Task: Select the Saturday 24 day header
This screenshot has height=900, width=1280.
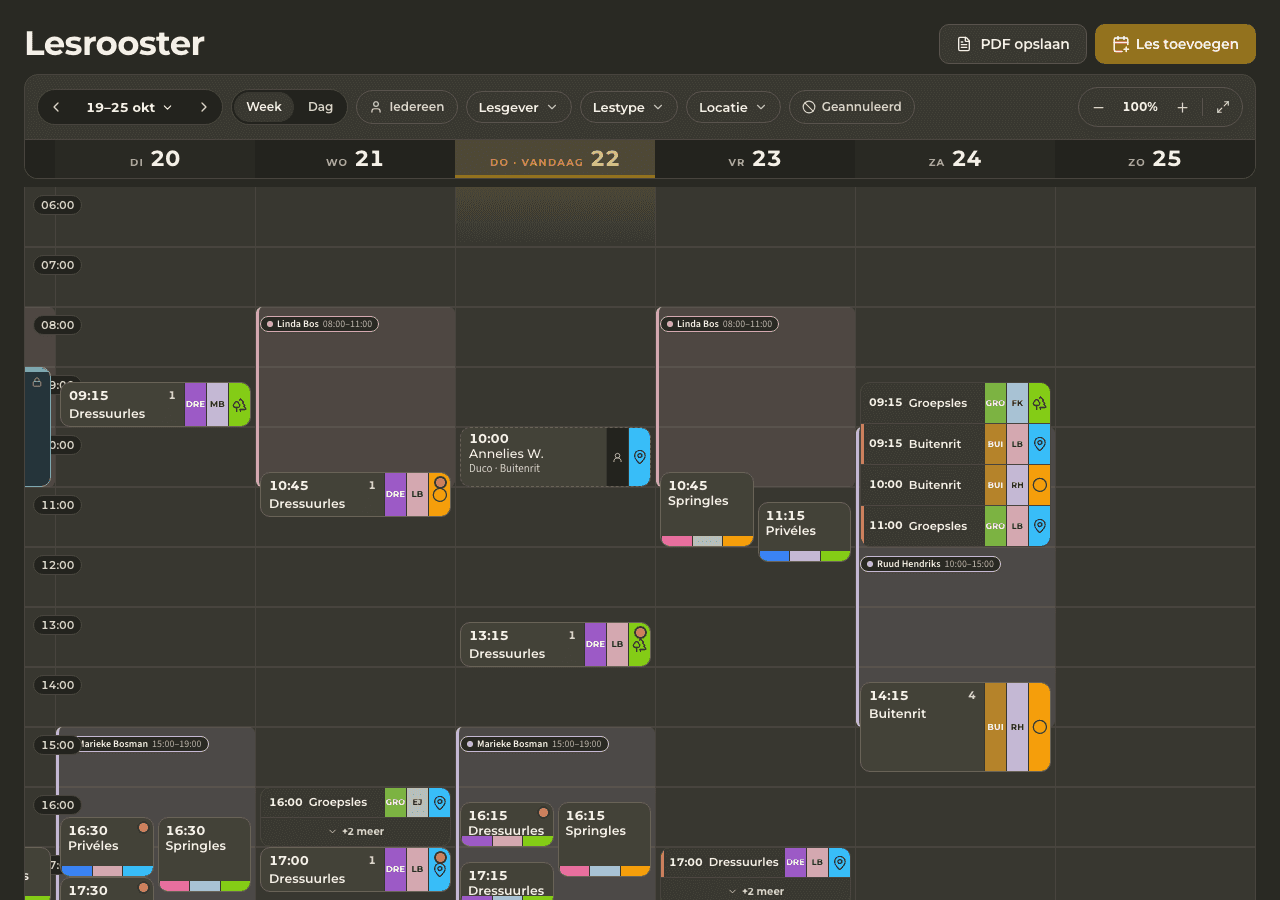Action: [x=954, y=159]
